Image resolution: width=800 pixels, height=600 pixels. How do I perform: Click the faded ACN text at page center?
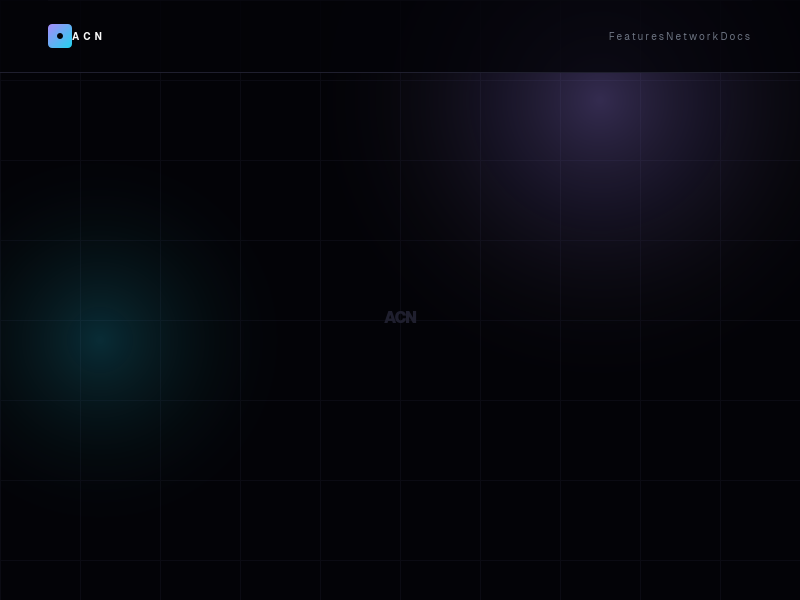(400, 317)
